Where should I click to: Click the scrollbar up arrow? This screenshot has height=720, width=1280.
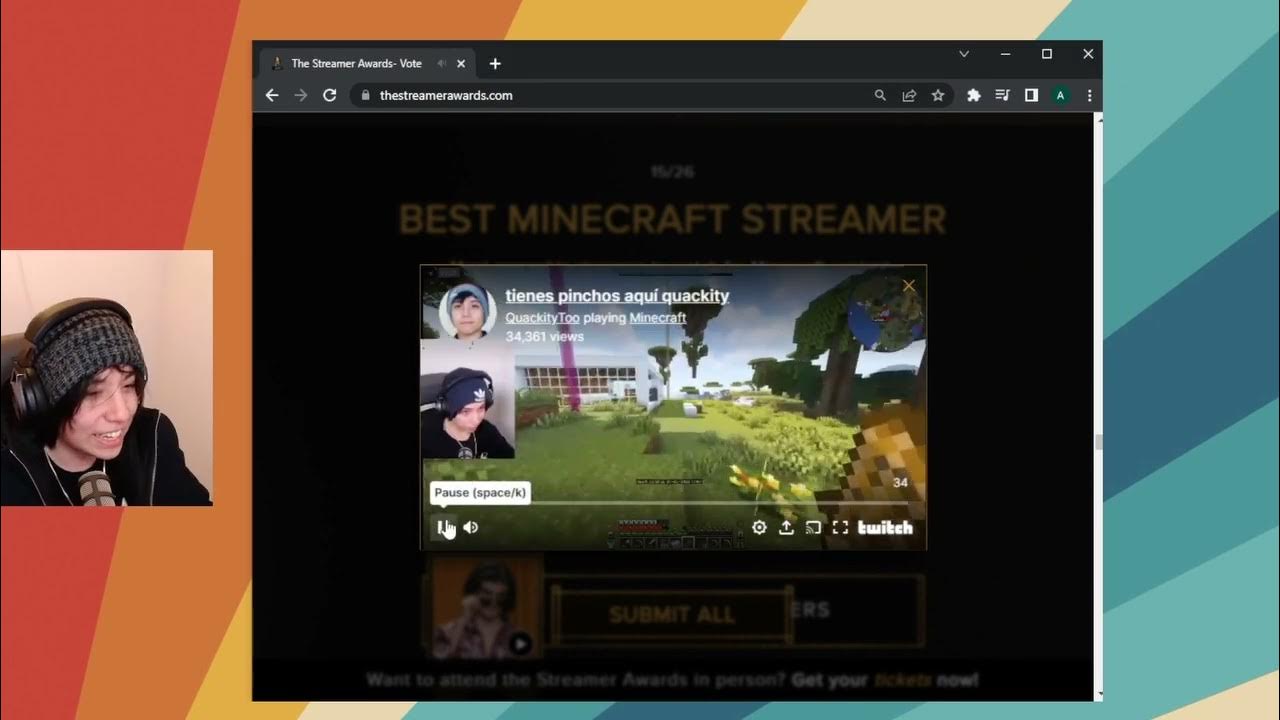point(1098,119)
